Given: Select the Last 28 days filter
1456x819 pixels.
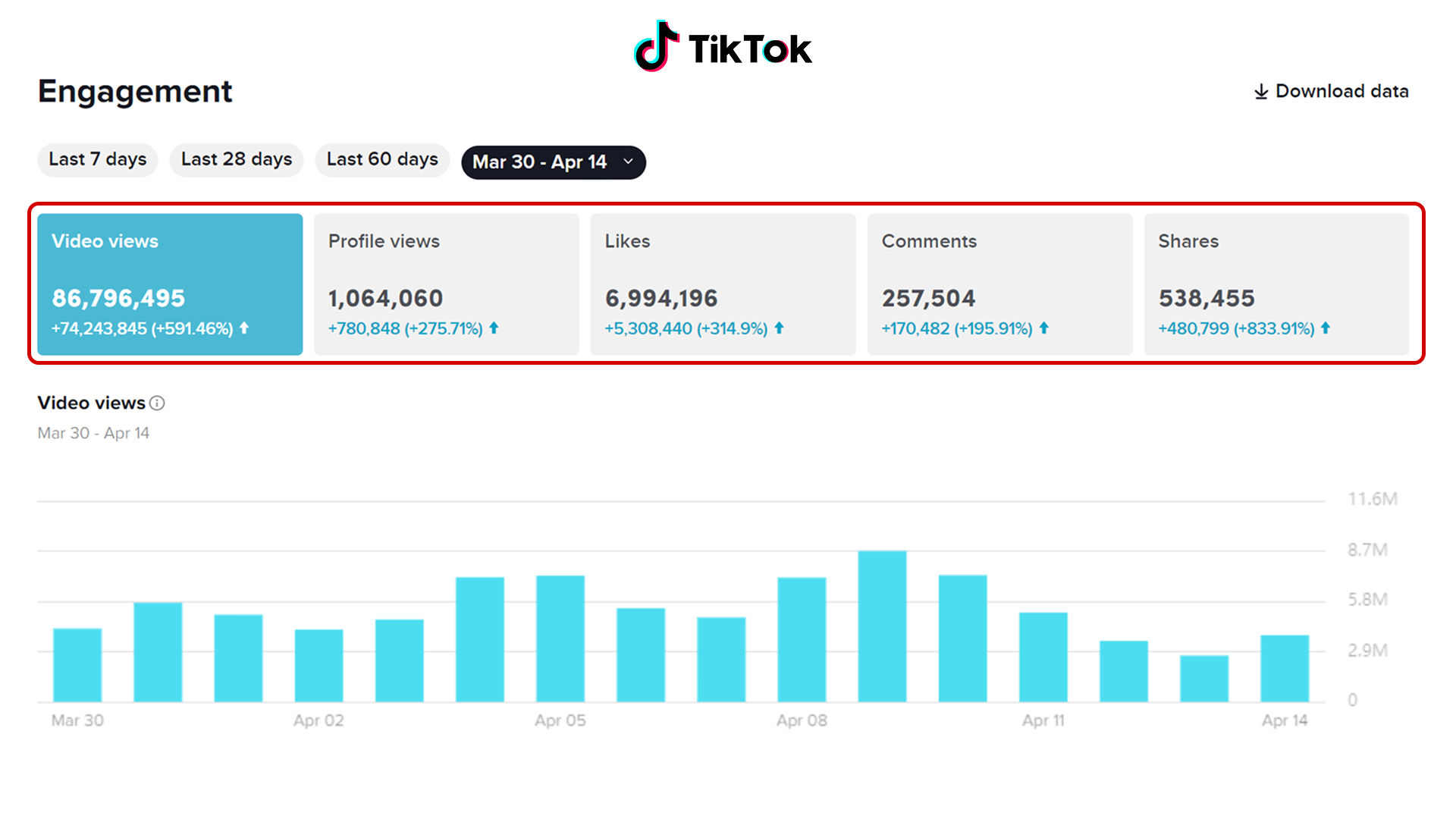Looking at the screenshot, I should [x=236, y=160].
